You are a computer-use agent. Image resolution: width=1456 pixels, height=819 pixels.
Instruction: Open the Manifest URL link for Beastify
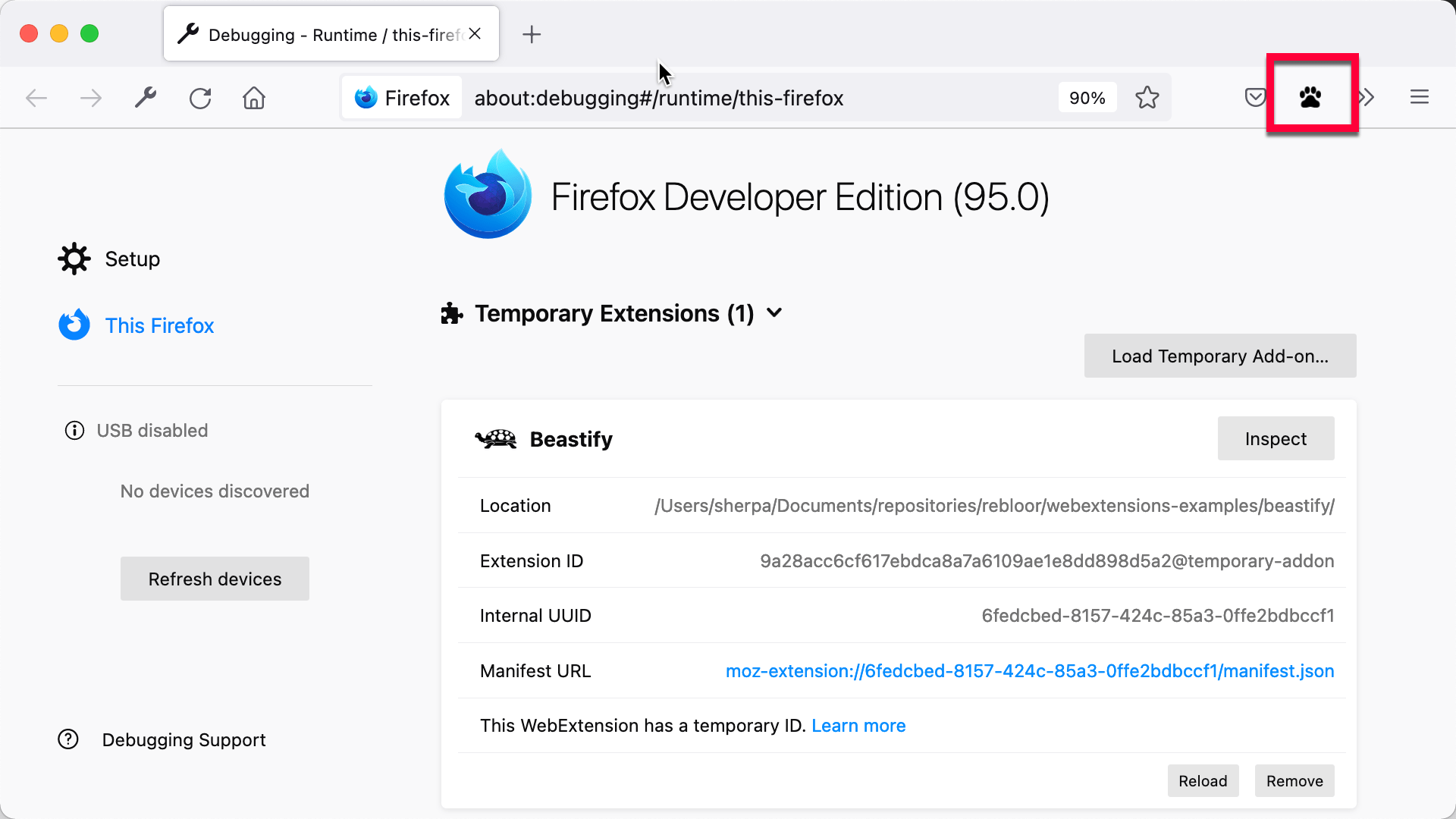pyautogui.click(x=1030, y=671)
